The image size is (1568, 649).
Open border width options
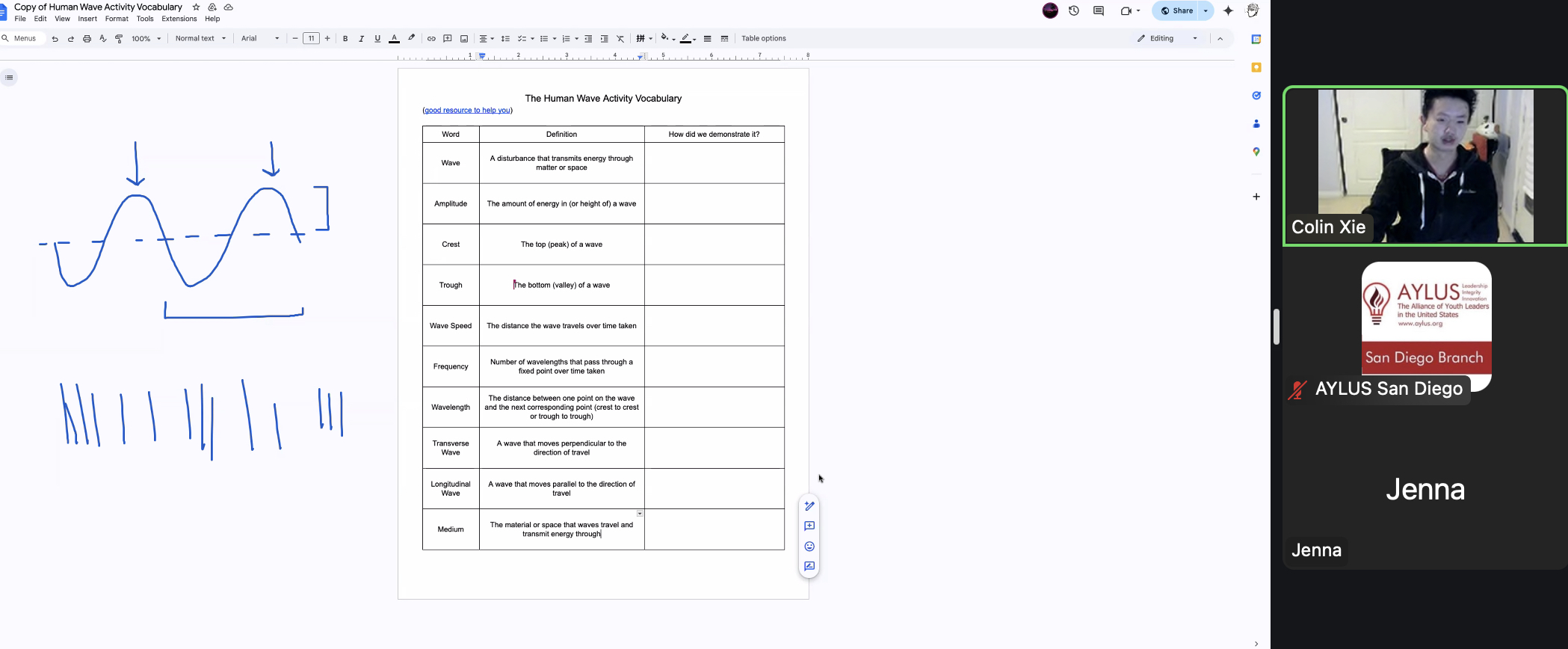(707, 39)
